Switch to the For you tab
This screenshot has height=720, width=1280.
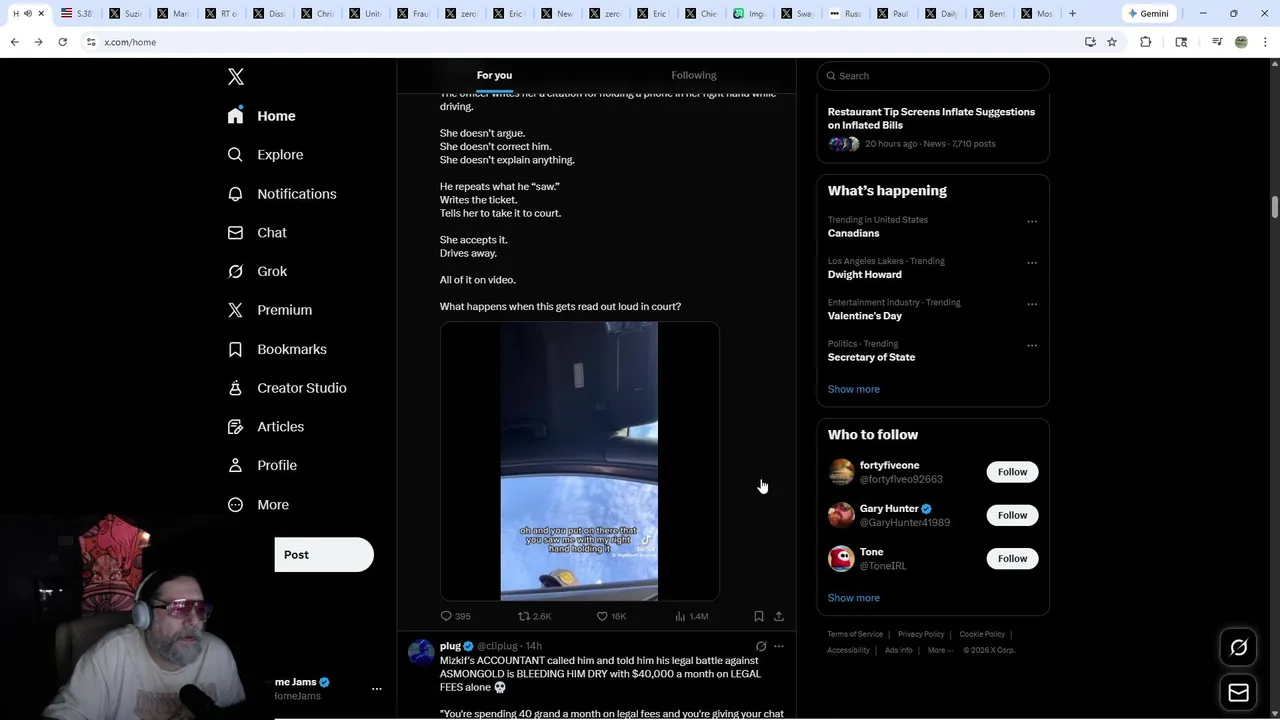[x=494, y=75]
